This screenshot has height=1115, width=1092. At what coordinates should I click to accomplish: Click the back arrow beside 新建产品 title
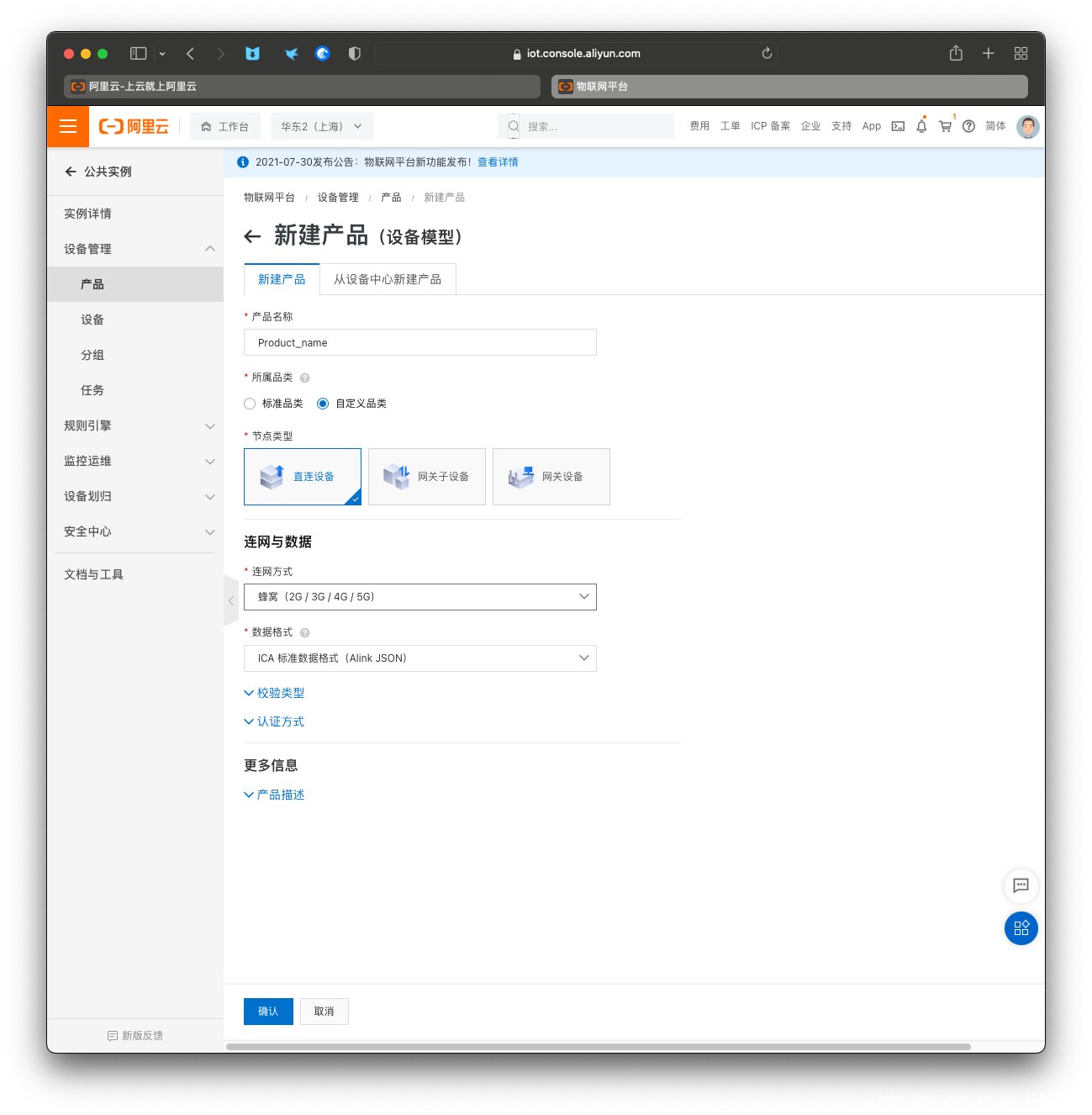pos(252,237)
